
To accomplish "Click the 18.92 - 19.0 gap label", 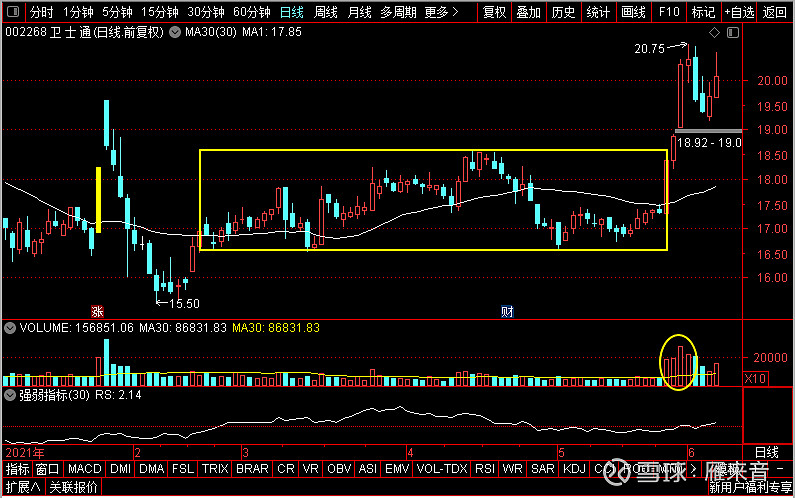I will 709,143.
